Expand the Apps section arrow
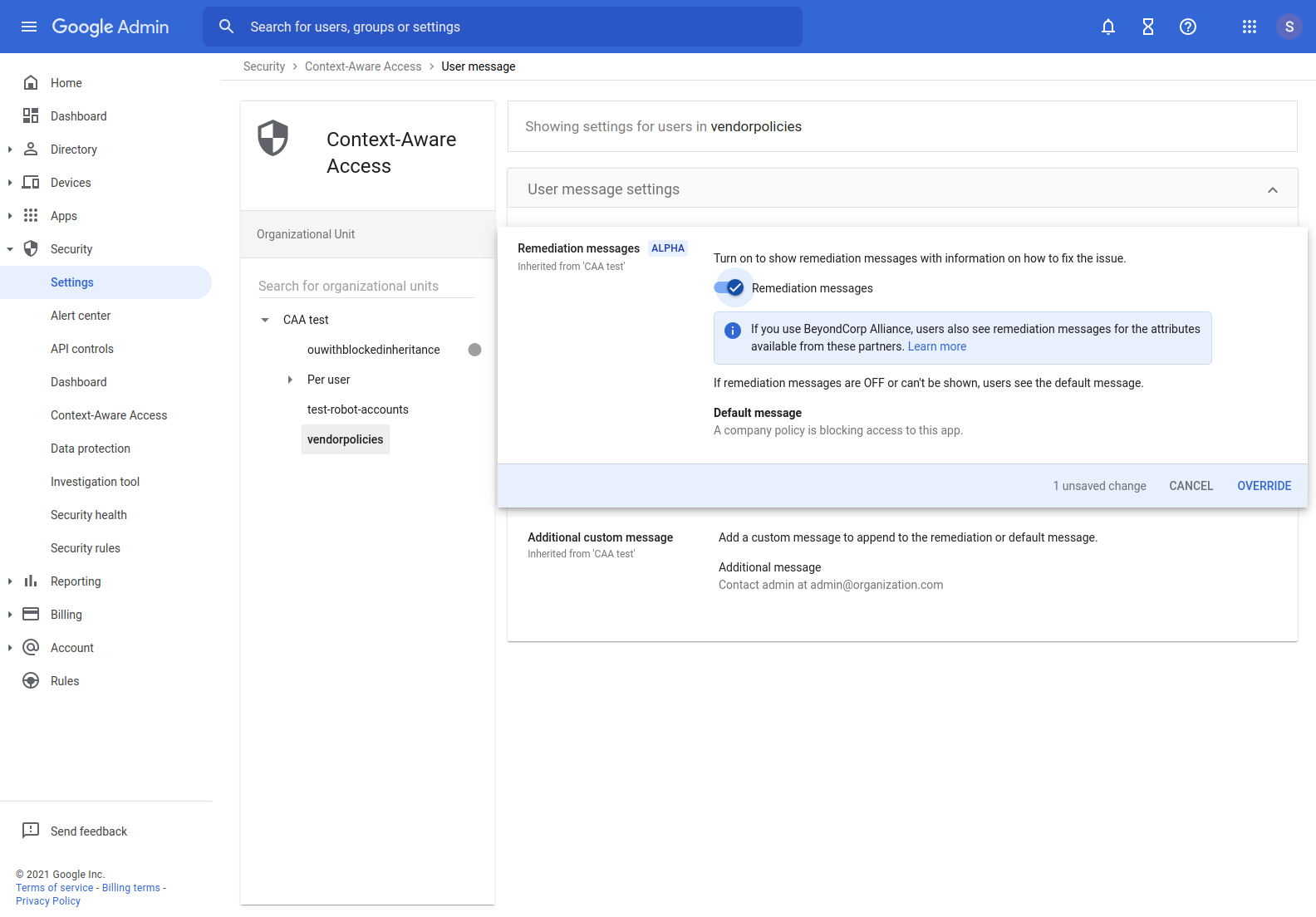1316x917 pixels. [x=10, y=216]
